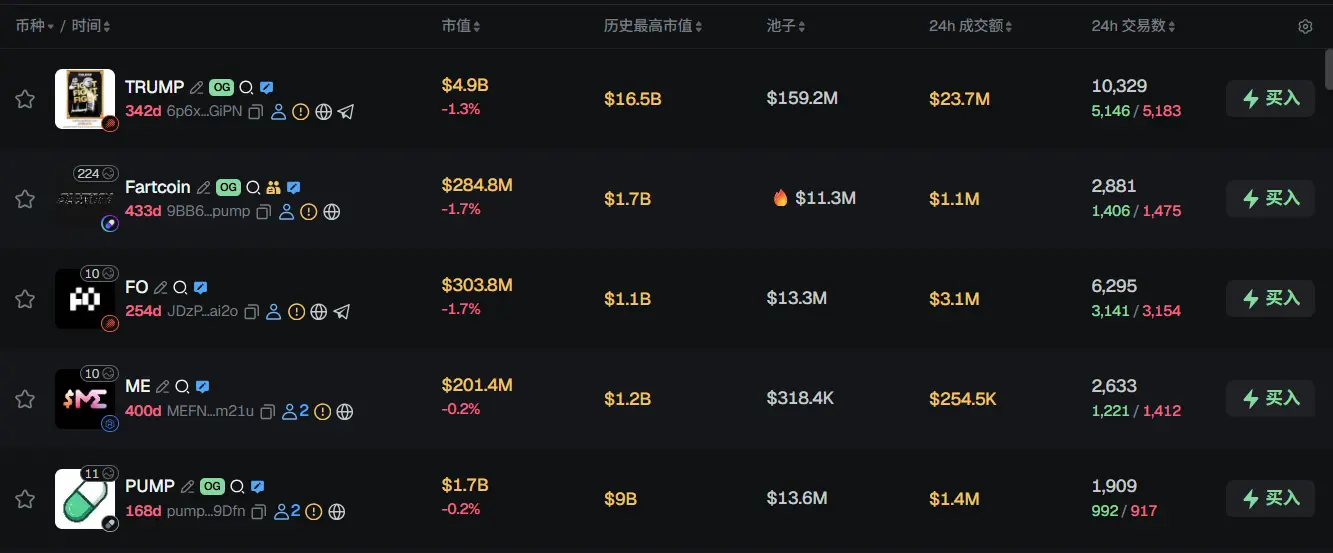Image resolution: width=1333 pixels, height=553 pixels.
Task: Sort by 池子 column header
Action: pyautogui.click(x=786, y=26)
